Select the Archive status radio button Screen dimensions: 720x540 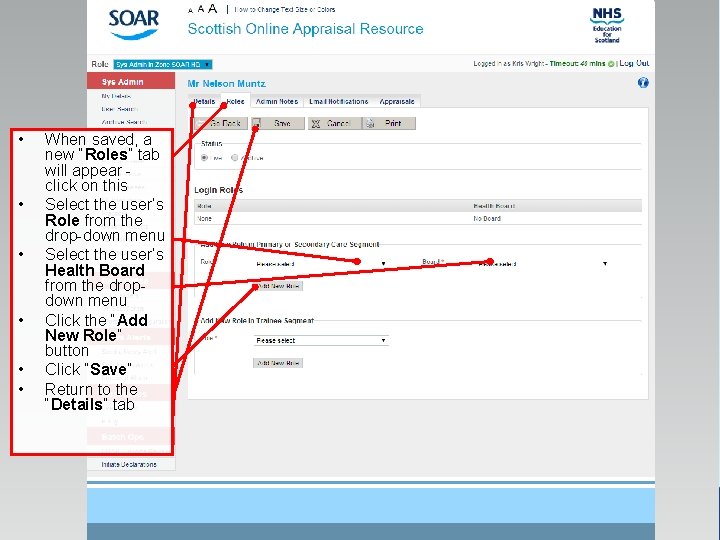235,158
